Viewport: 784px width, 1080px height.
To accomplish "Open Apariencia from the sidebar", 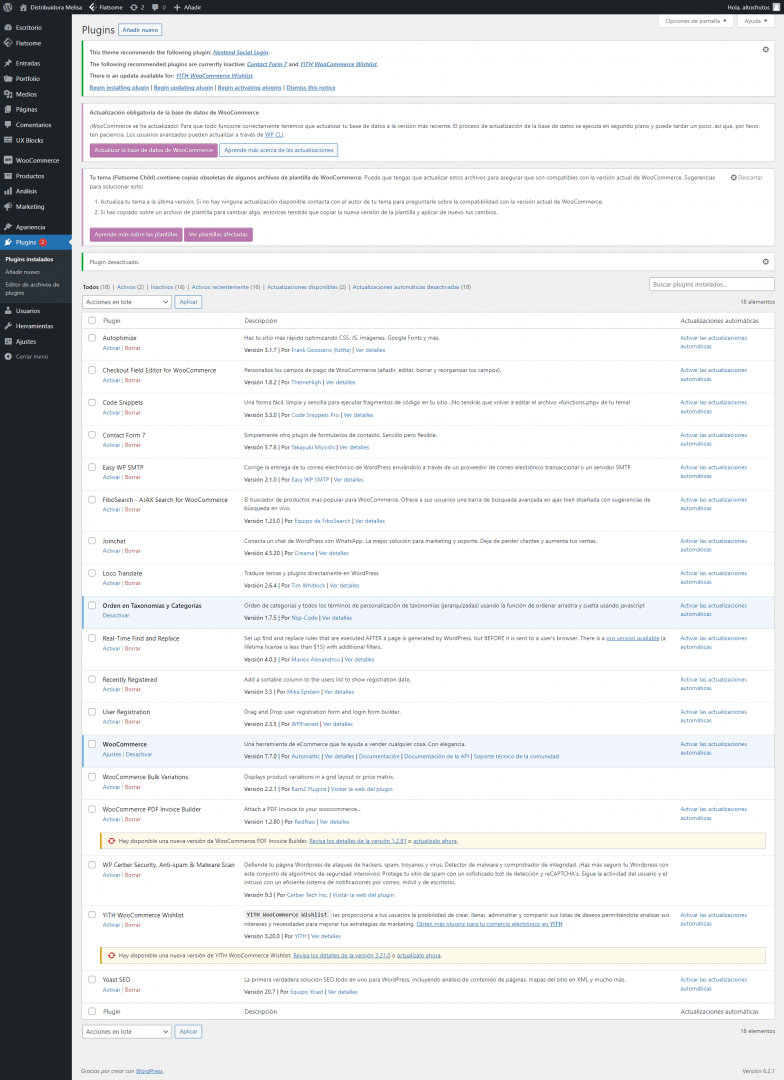I will [x=30, y=227].
